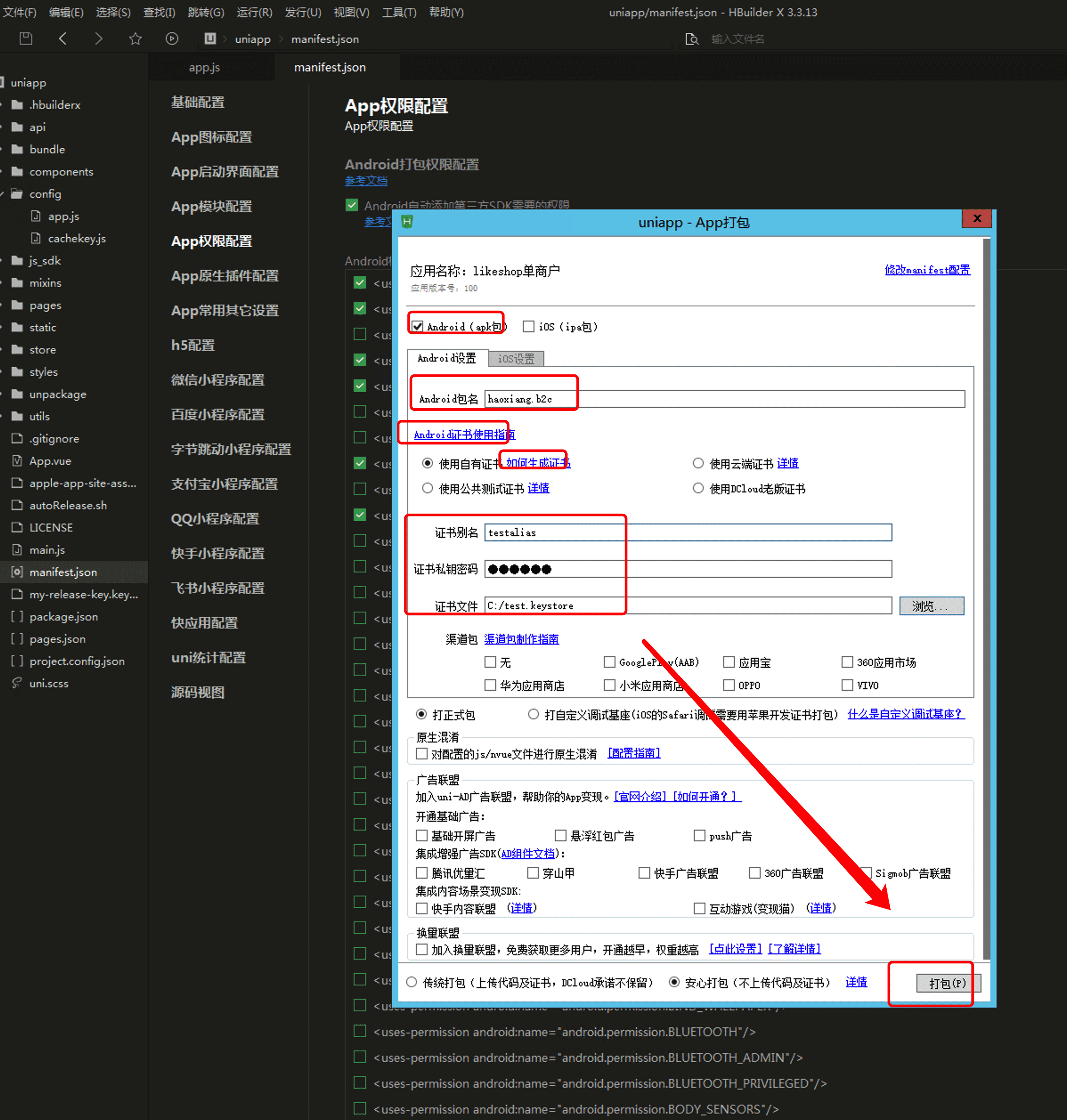
Task: Select the 打自定义调试基座 radio option
Action: (533, 714)
